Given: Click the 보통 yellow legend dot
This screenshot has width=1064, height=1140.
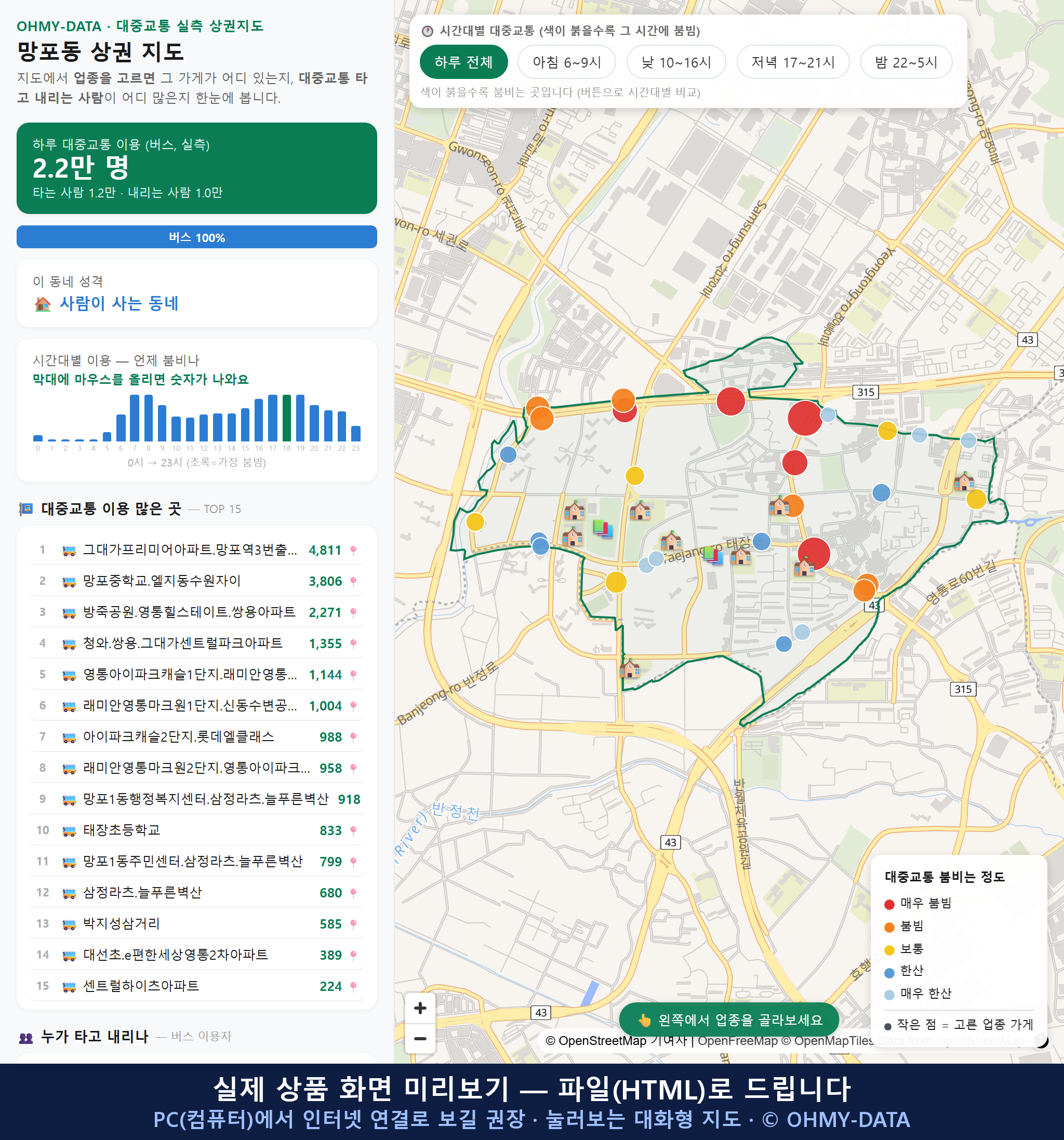Looking at the screenshot, I should tap(889, 950).
